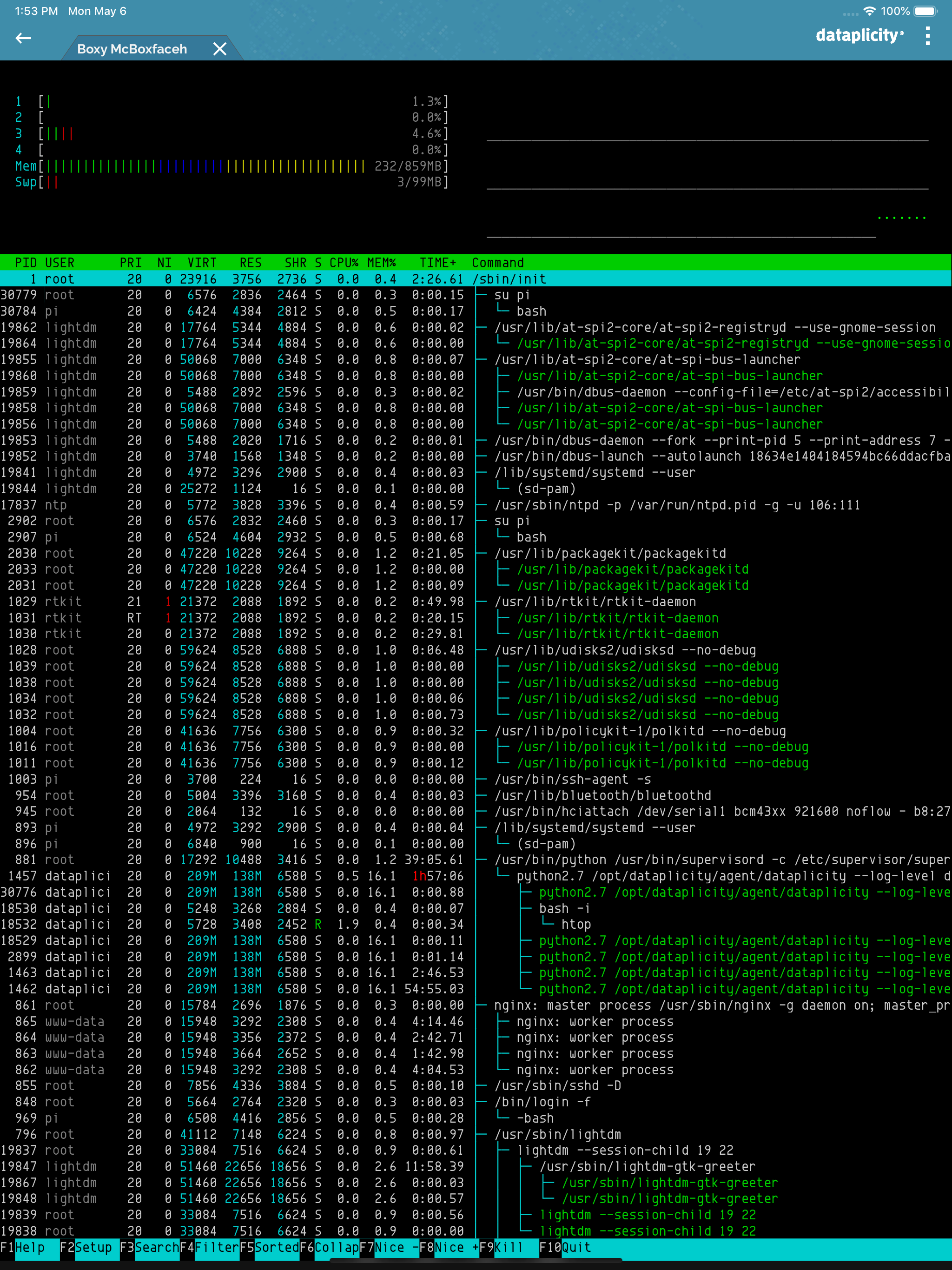Open F2 Setup in htop

[93, 1247]
